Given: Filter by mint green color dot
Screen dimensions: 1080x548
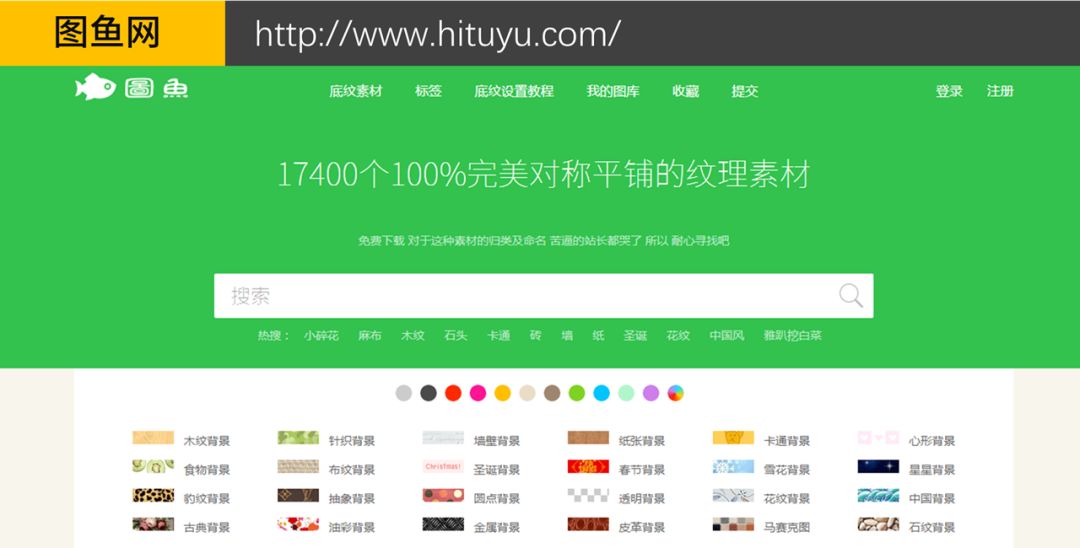Looking at the screenshot, I should pyautogui.click(x=626, y=393).
